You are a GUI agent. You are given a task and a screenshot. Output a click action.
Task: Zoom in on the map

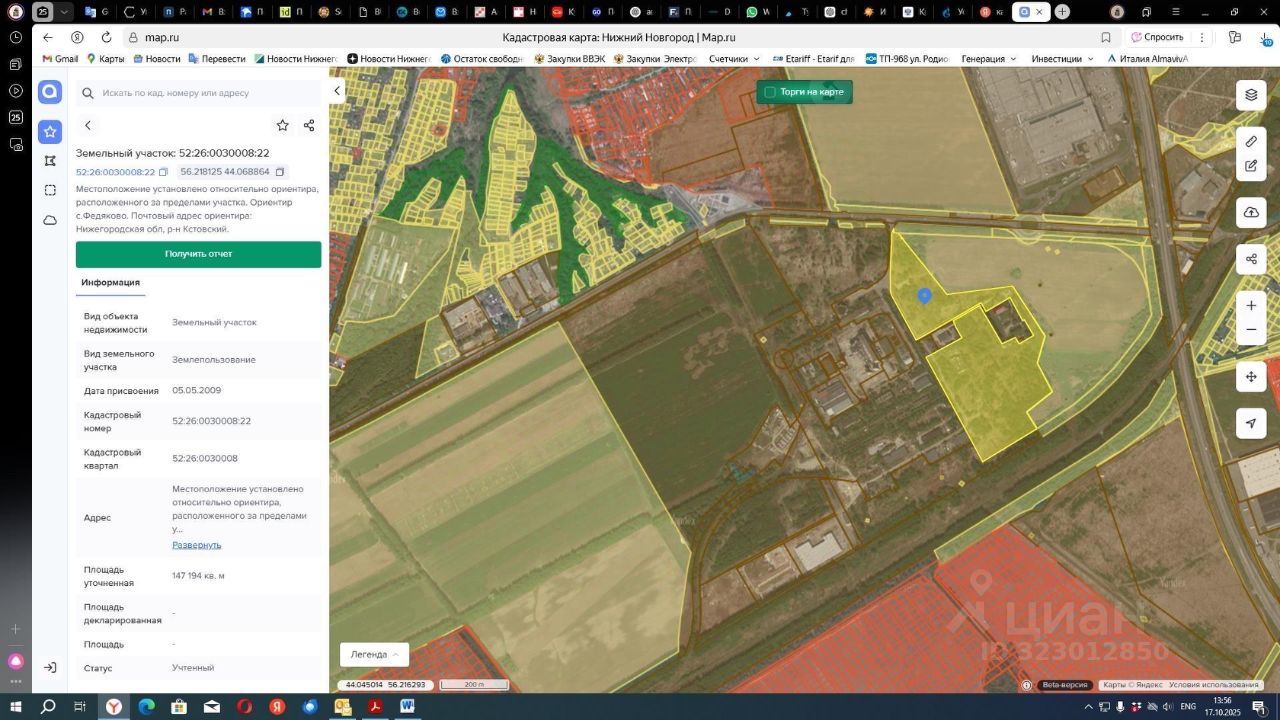[x=1251, y=305]
